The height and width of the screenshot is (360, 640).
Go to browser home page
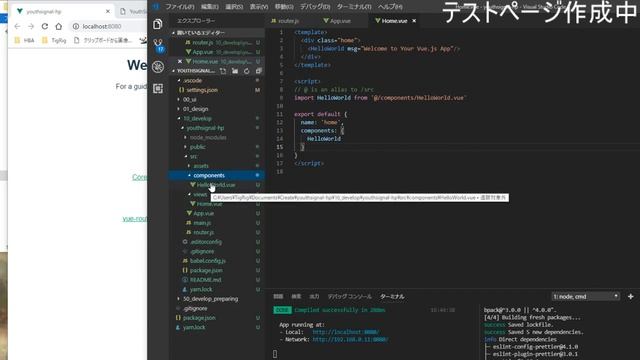(59, 27)
